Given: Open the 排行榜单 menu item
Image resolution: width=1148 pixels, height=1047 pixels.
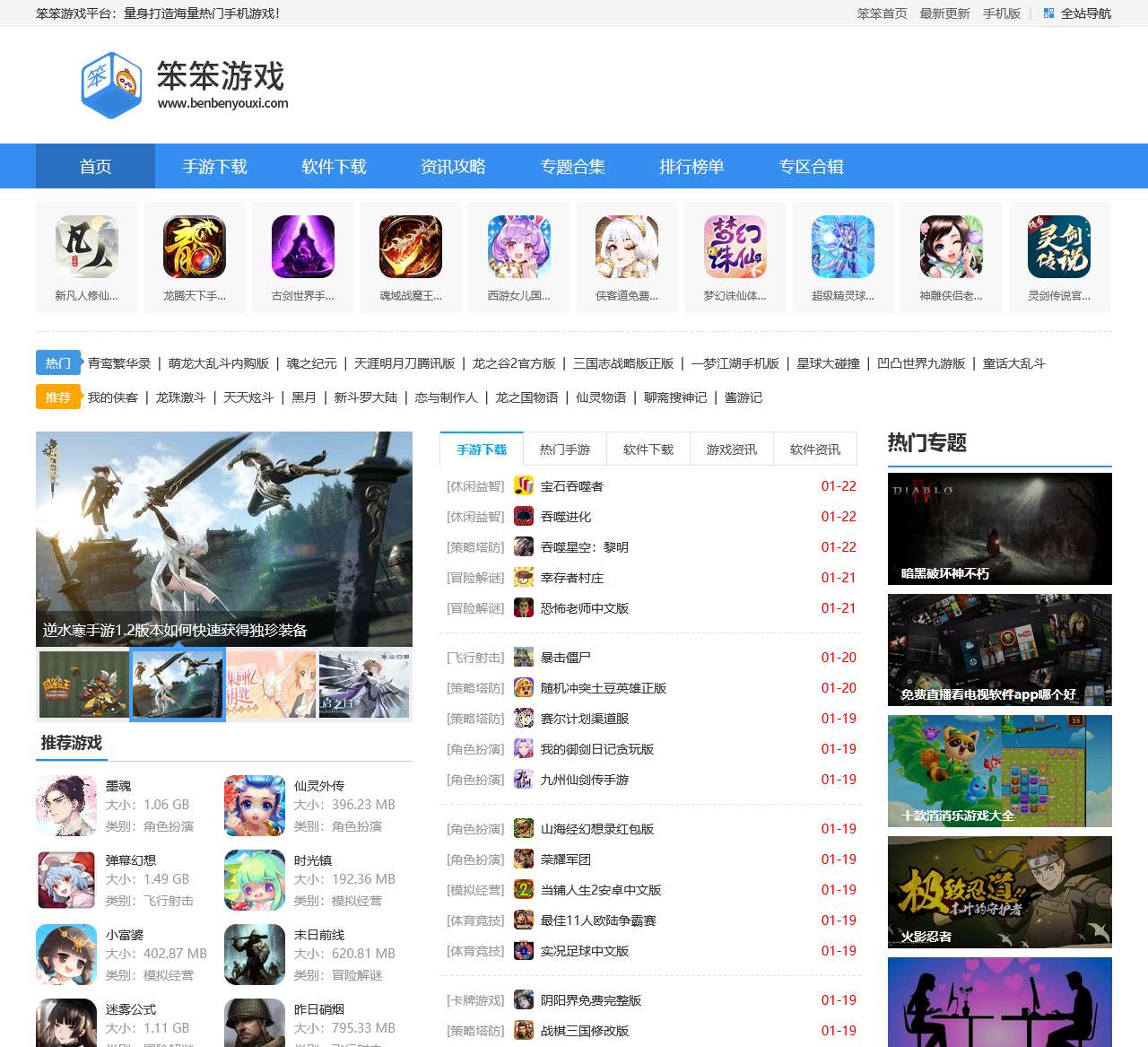Looking at the screenshot, I should click(692, 166).
